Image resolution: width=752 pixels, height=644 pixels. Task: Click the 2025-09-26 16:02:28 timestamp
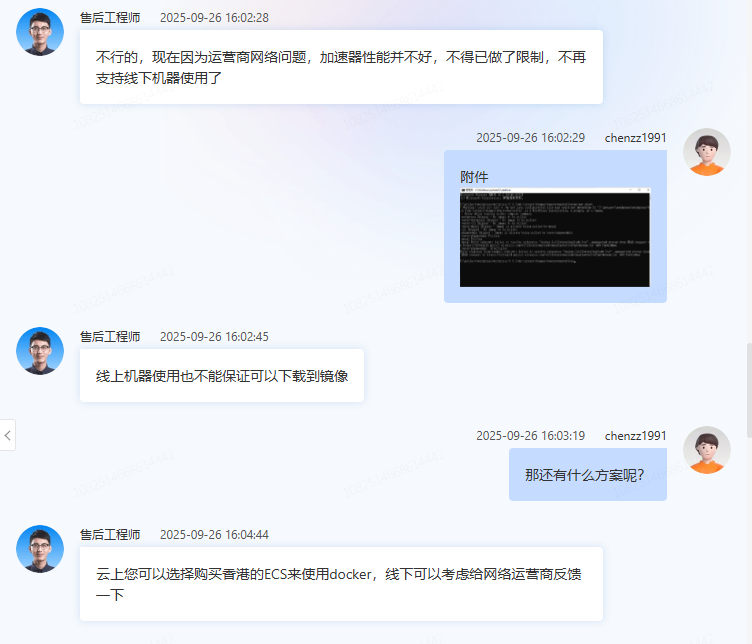click(214, 18)
